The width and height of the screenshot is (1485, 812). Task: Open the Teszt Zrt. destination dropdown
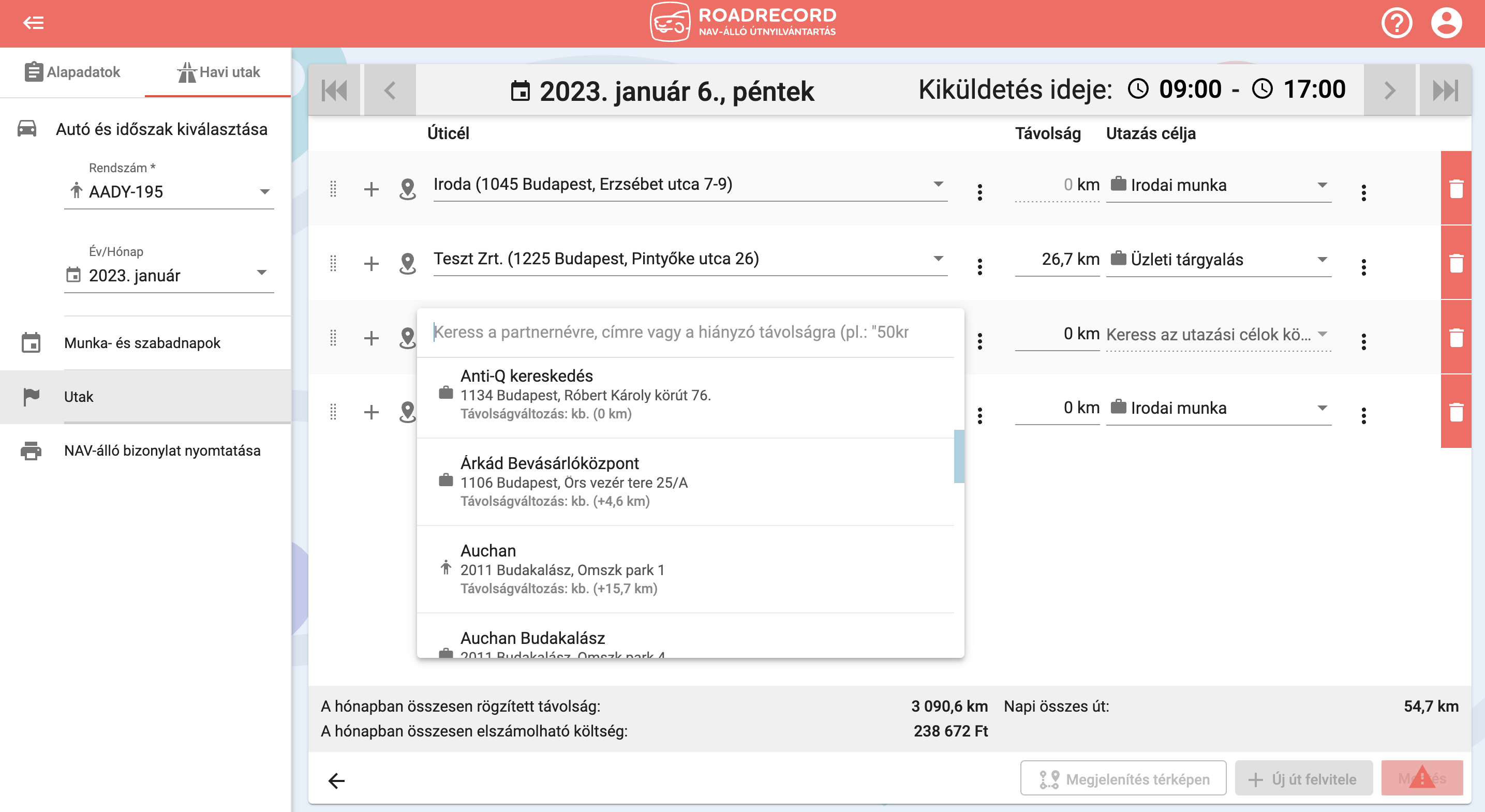pos(690,259)
